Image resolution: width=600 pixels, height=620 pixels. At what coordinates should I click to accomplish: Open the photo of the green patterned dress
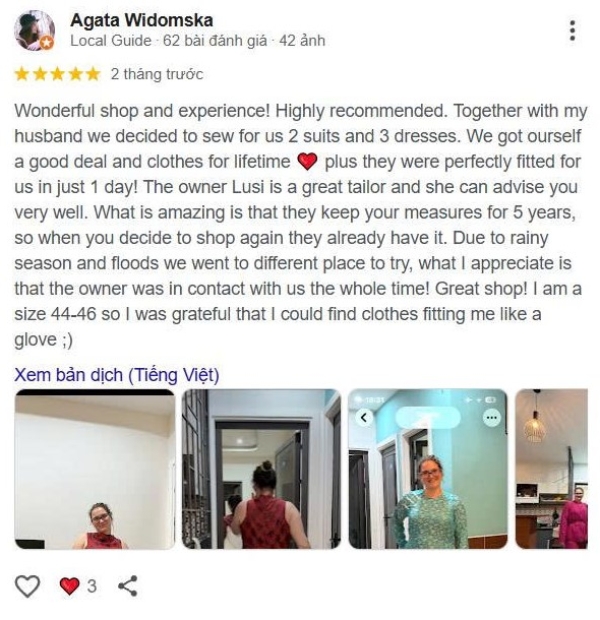click(428, 469)
